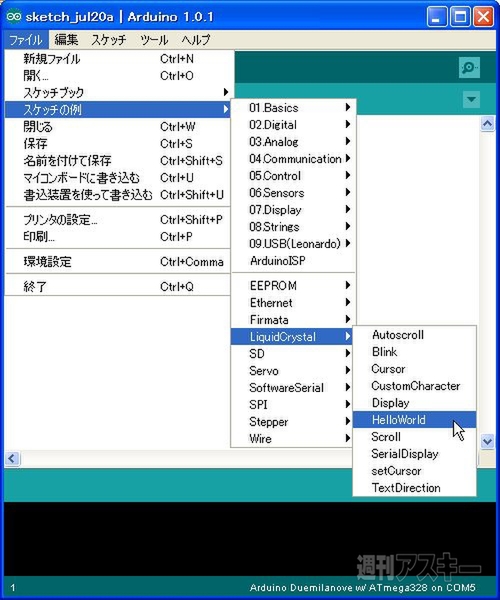Expand the Firmata library examples
The width and height of the screenshot is (500, 600).
(x=293, y=320)
